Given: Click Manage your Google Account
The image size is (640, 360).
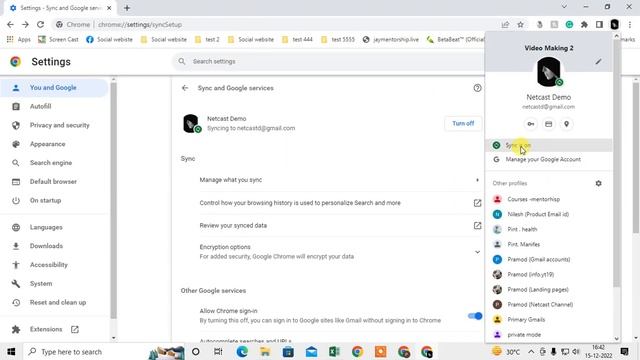Looking at the screenshot, I should coord(549,160).
